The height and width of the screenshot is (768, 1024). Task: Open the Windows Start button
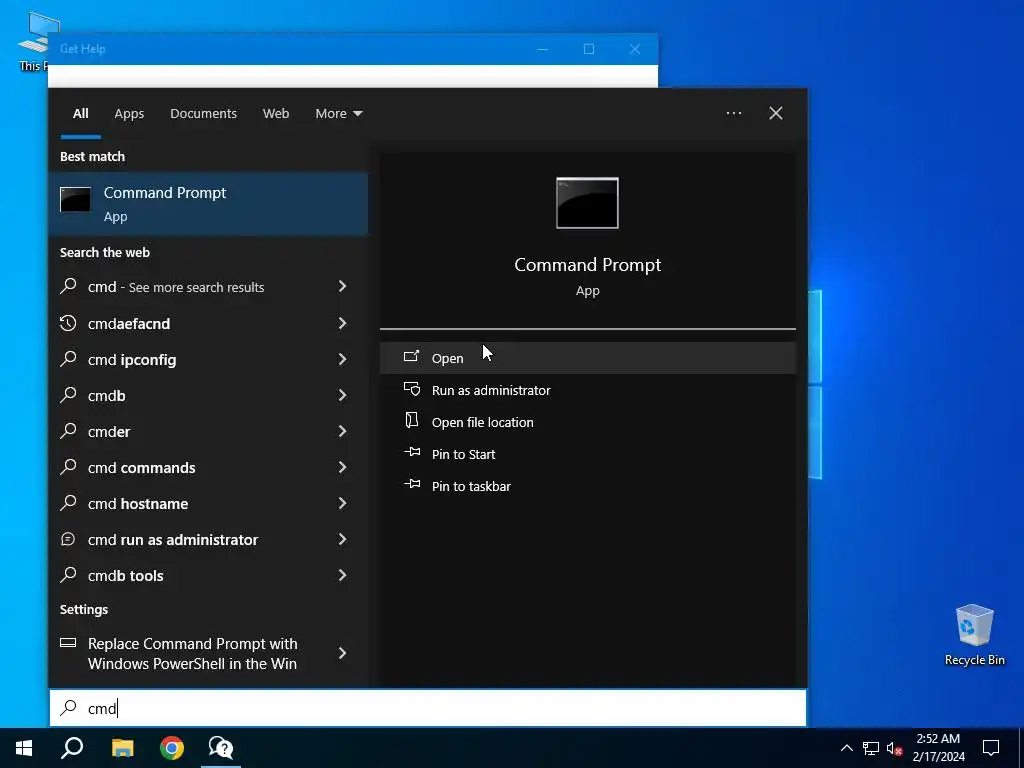[x=24, y=748]
